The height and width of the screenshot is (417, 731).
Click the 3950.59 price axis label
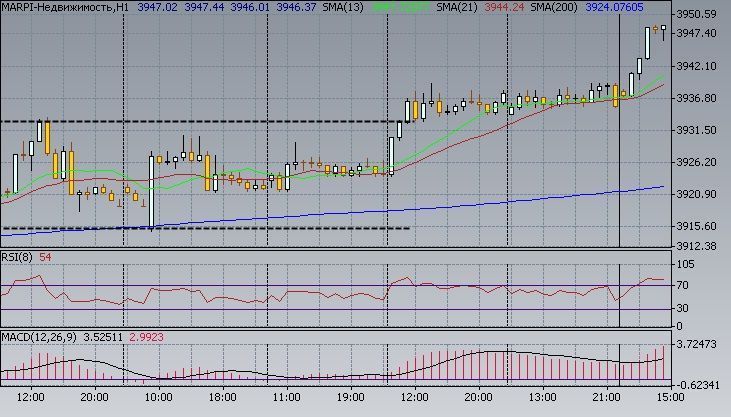[697, 14]
